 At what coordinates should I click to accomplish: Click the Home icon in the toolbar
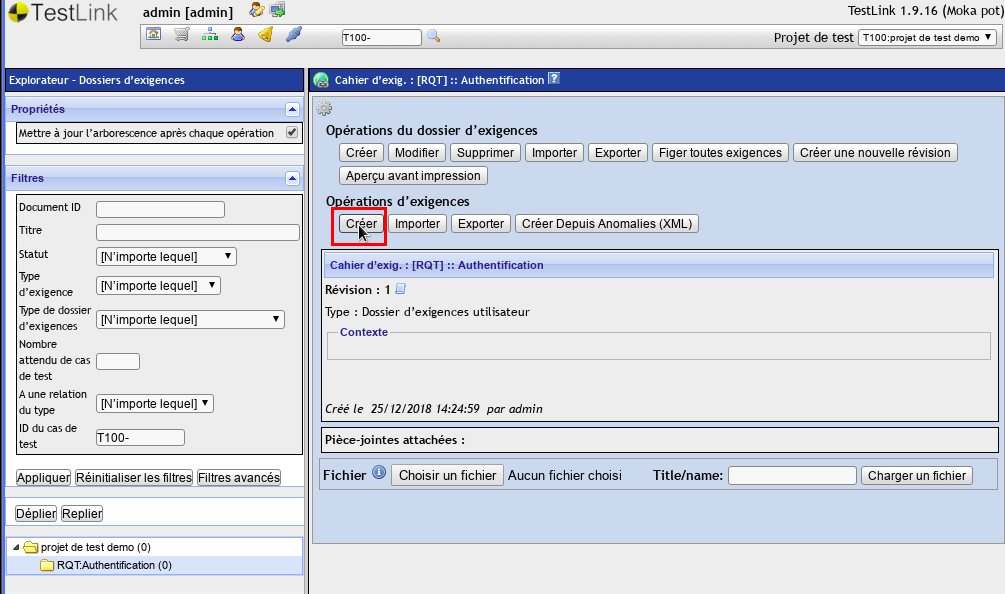(153, 35)
